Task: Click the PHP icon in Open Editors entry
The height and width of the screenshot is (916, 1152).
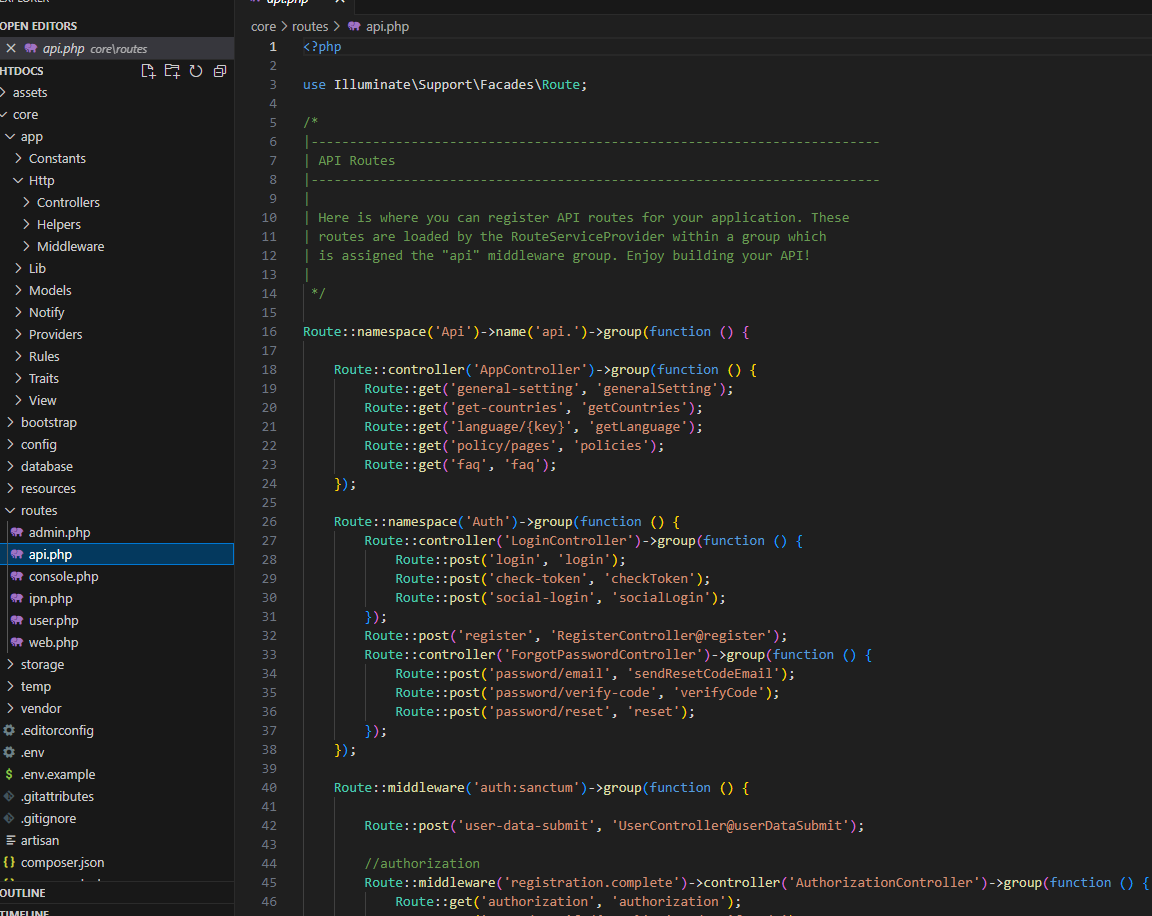Action: click(31, 48)
